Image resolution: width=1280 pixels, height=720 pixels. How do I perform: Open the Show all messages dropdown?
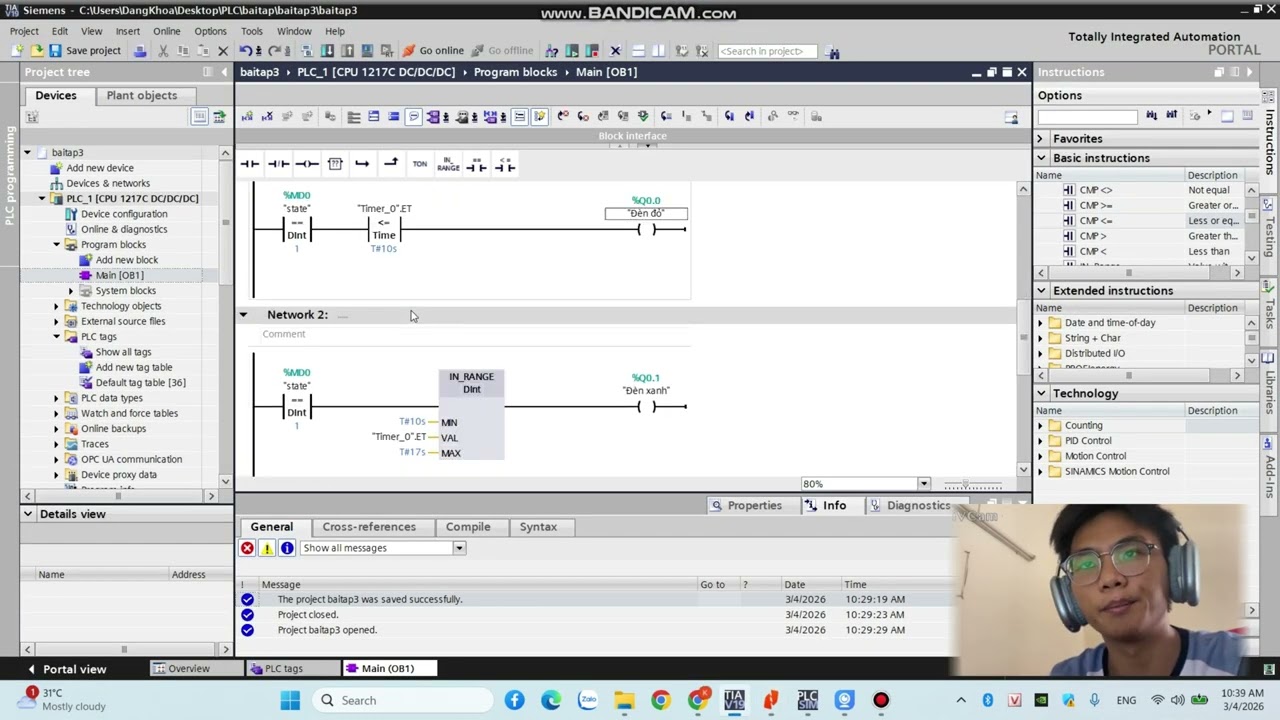point(459,548)
